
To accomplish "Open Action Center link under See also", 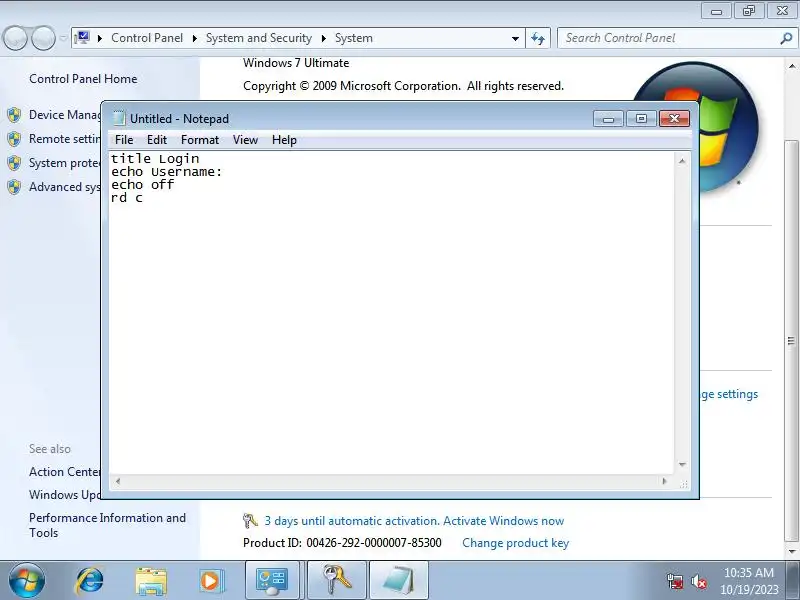I will [x=65, y=472].
